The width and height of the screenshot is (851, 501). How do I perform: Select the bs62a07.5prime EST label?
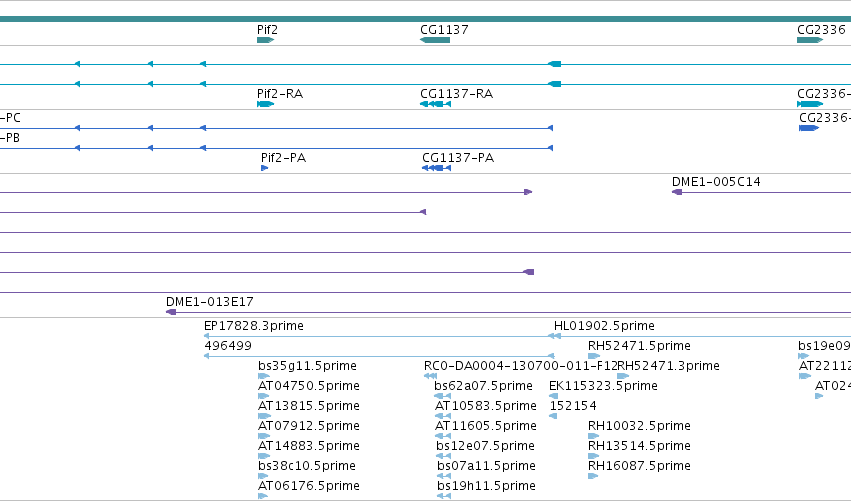483,386
